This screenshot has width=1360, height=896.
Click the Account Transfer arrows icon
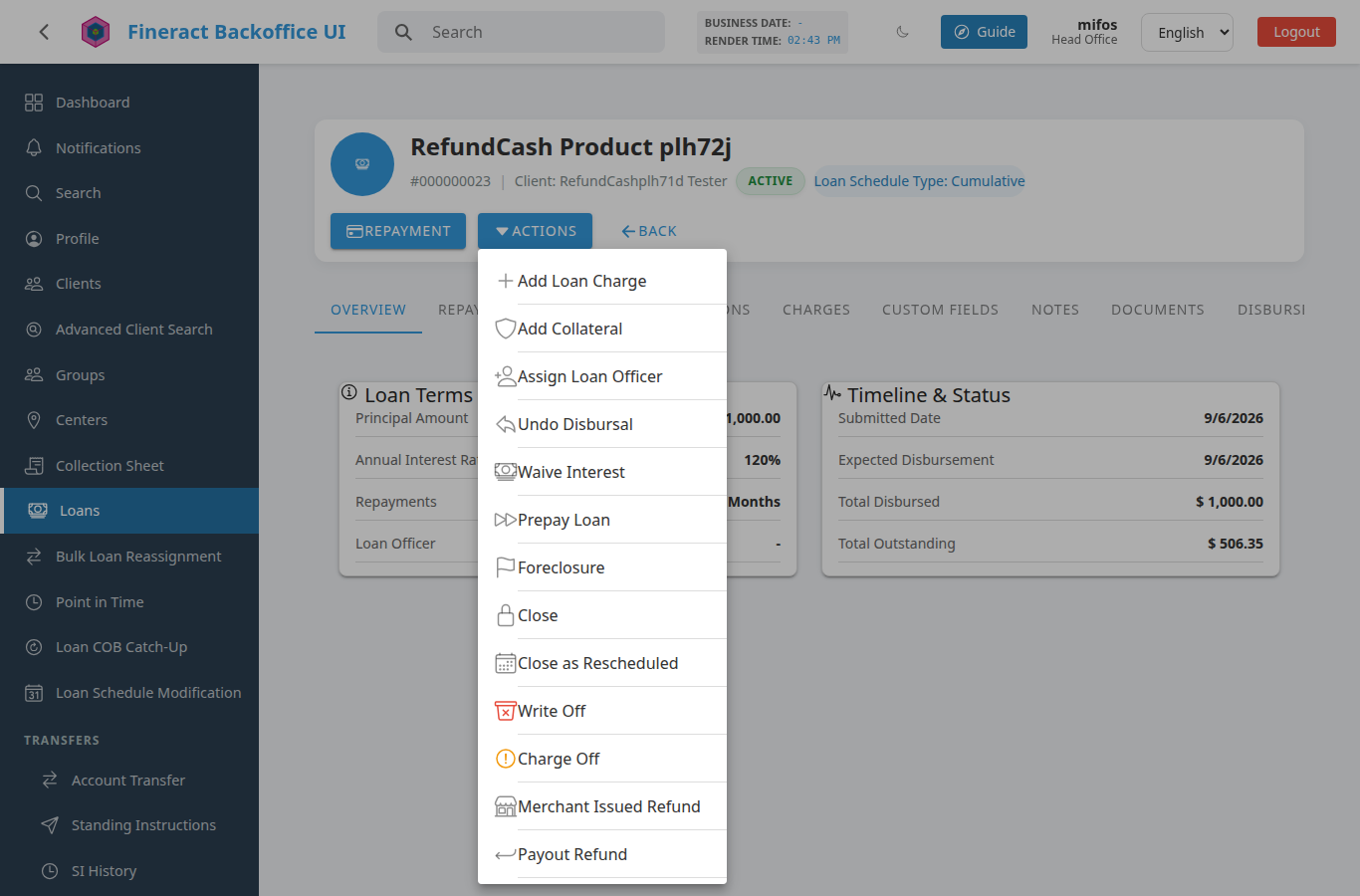(x=50, y=781)
